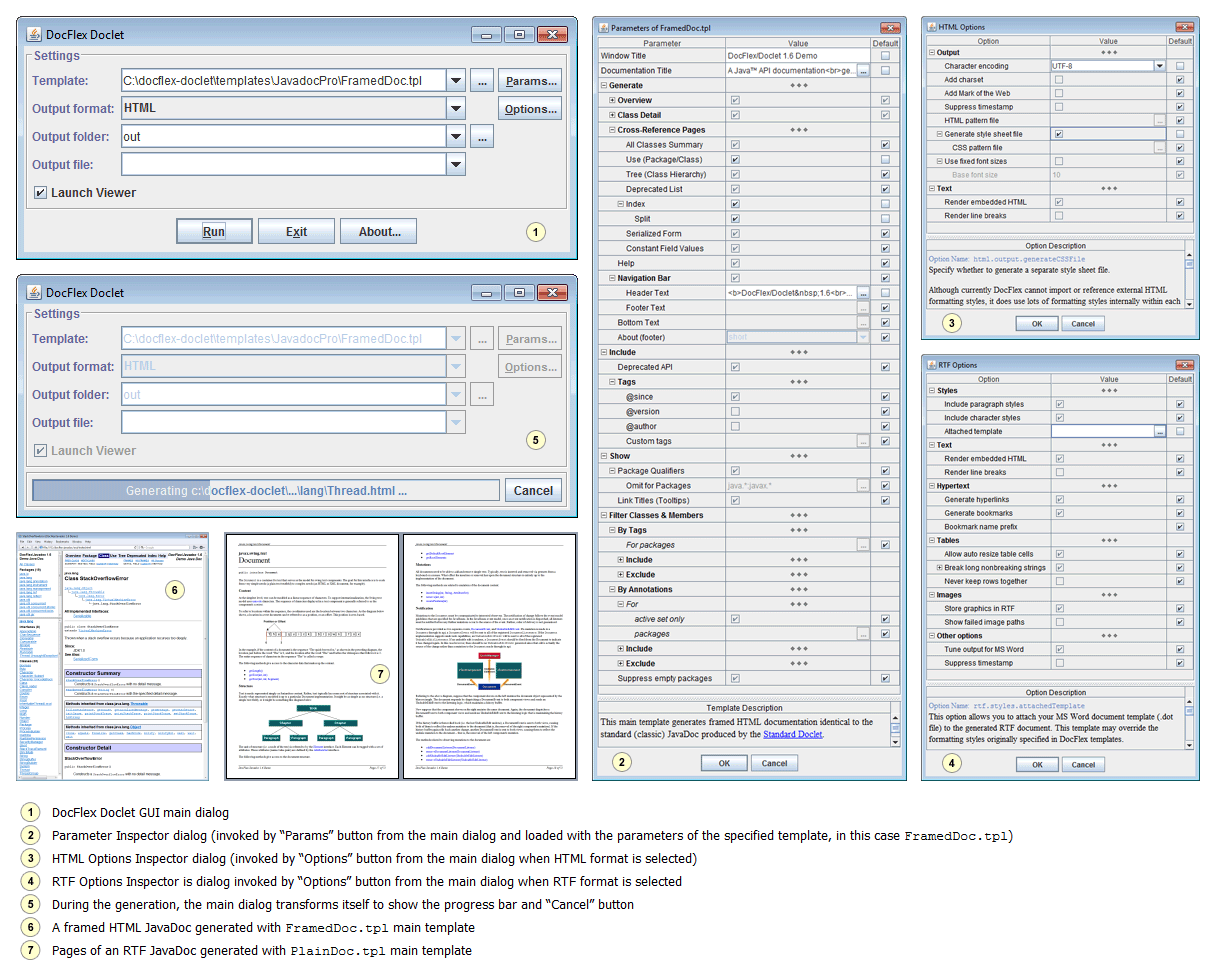Viewport: 1216px width, 976px height.
Task: Open the Character encoding dropdown
Action: pyautogui.click(x=1160, y=66)
